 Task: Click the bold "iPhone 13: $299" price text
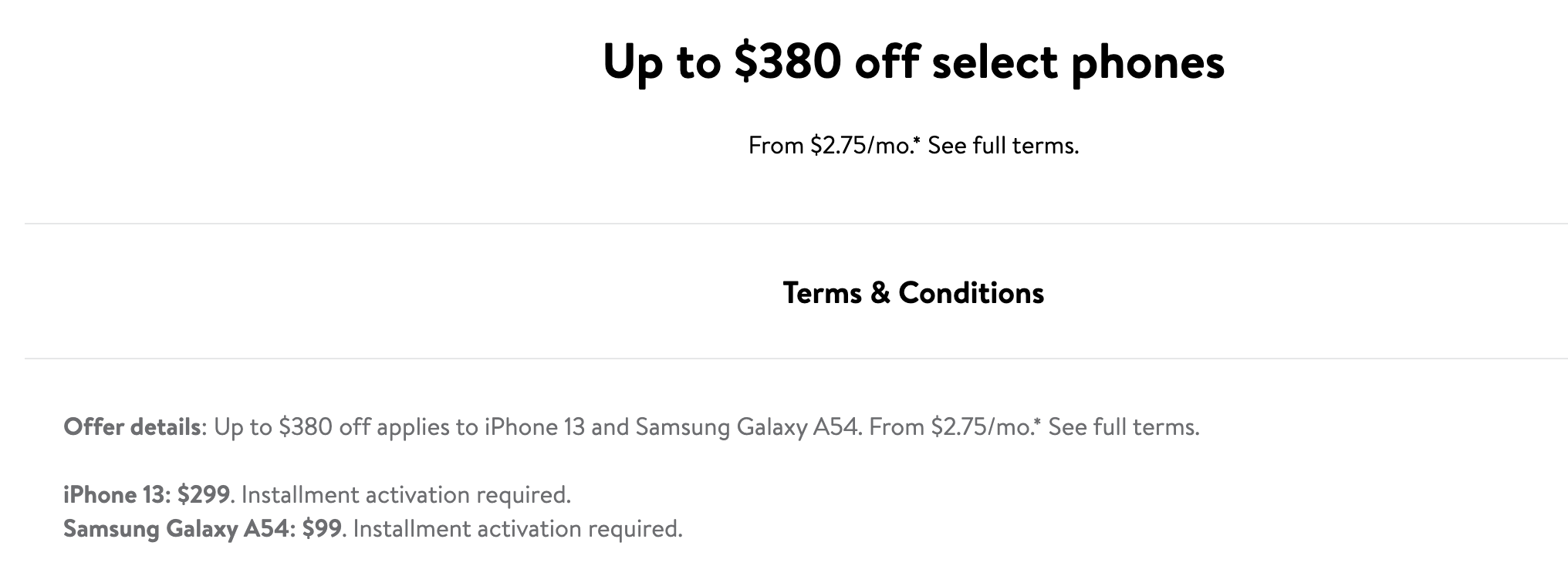(x=147, y=494)
